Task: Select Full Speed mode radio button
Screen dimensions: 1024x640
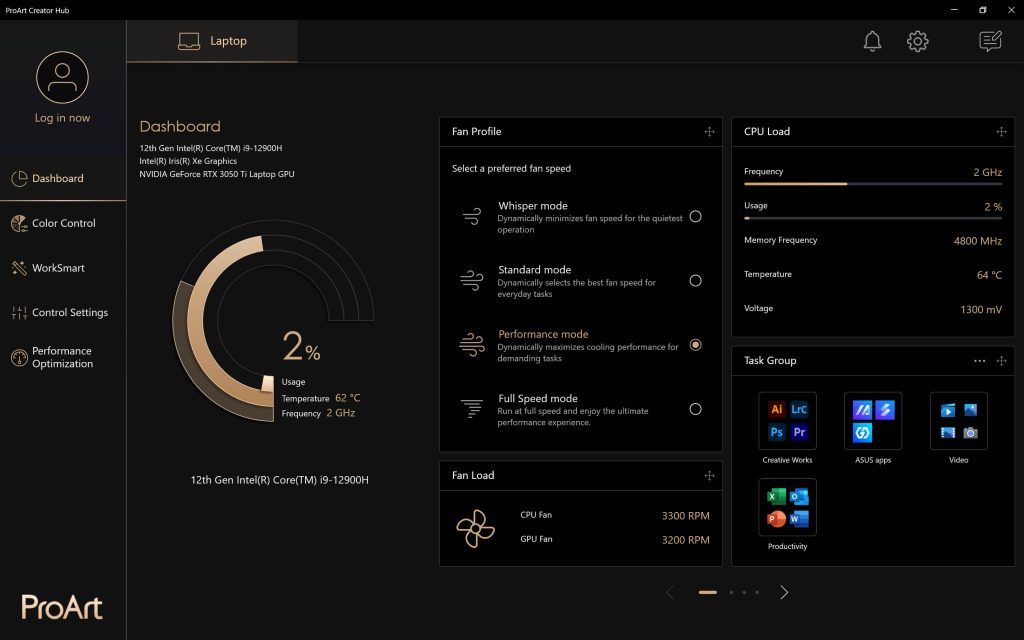Action: click(696, 409)
